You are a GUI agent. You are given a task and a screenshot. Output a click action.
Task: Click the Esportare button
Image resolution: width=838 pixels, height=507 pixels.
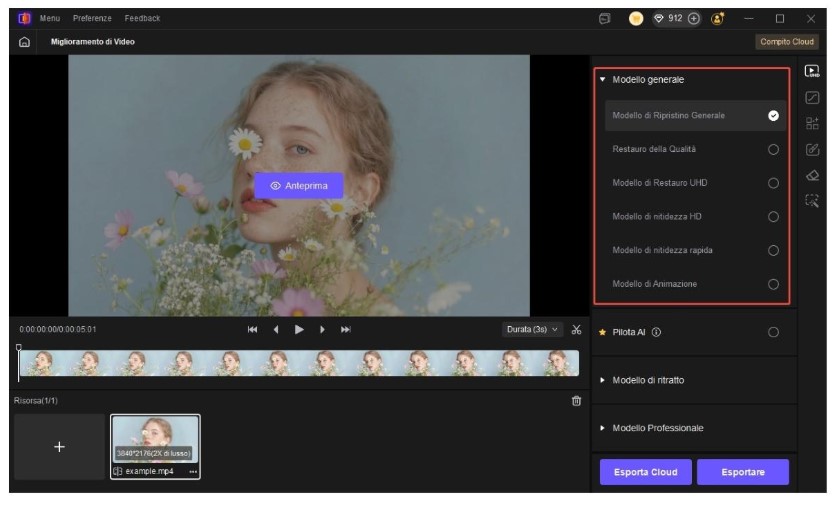tap(743, 472)
